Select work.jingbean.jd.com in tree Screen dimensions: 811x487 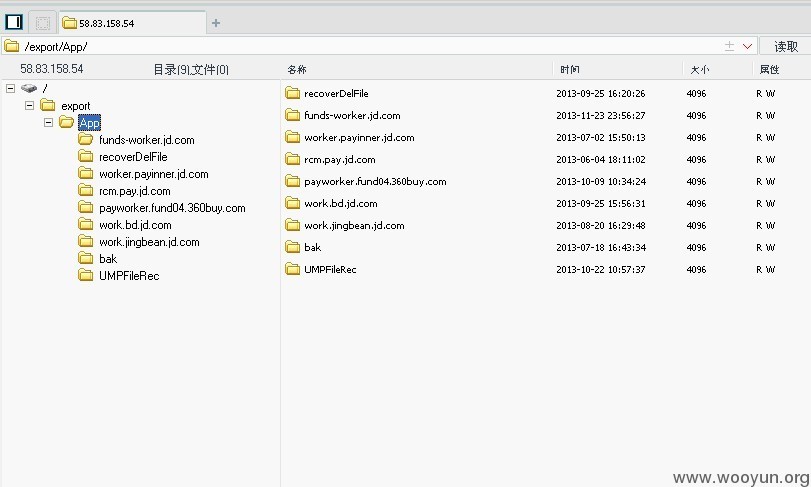[x=149, y=242]
